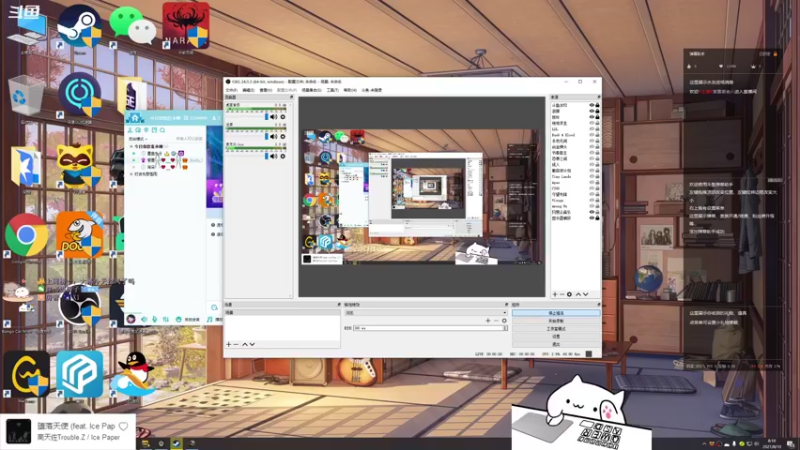Click Start Recording button in Controls
Image resolution: width=800 pixels, height=450 pixels.
click(556, 321)
